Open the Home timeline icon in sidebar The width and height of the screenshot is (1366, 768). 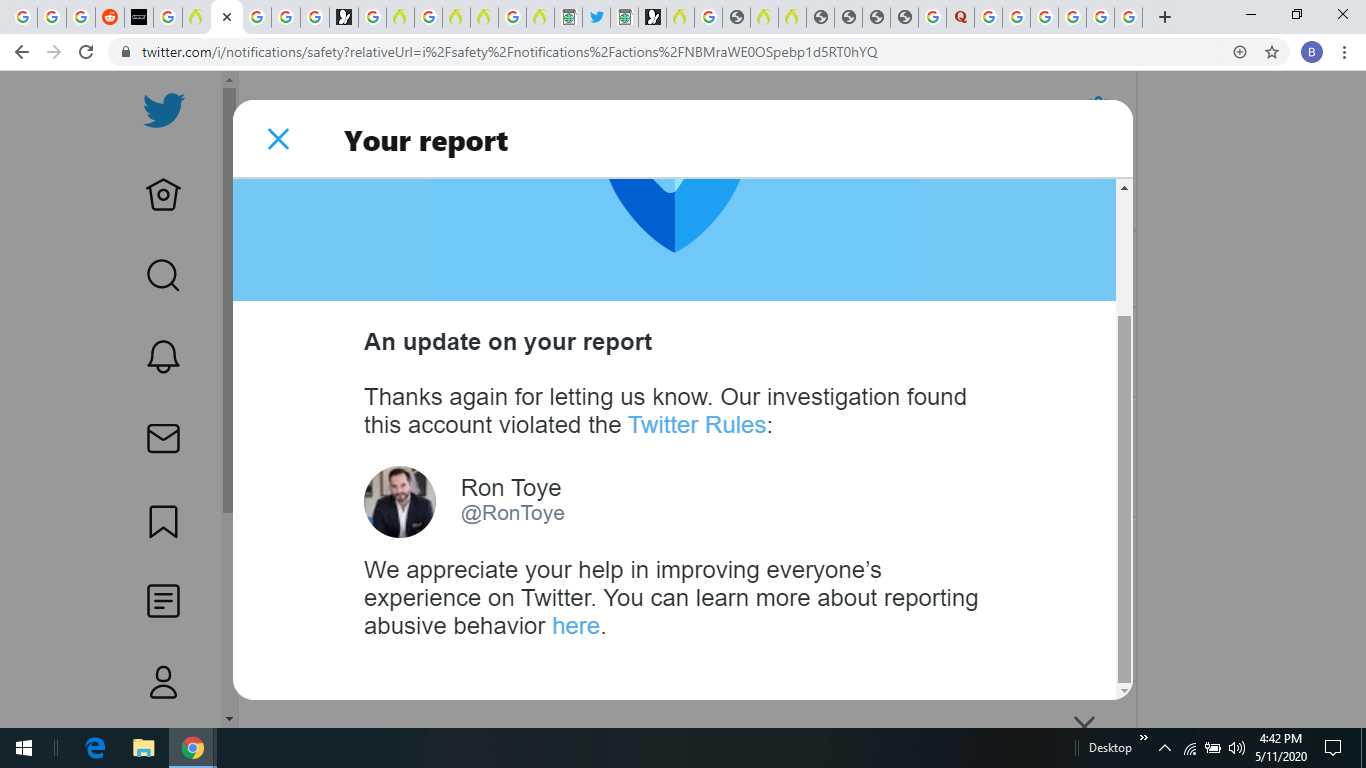(x=163, y=194)
